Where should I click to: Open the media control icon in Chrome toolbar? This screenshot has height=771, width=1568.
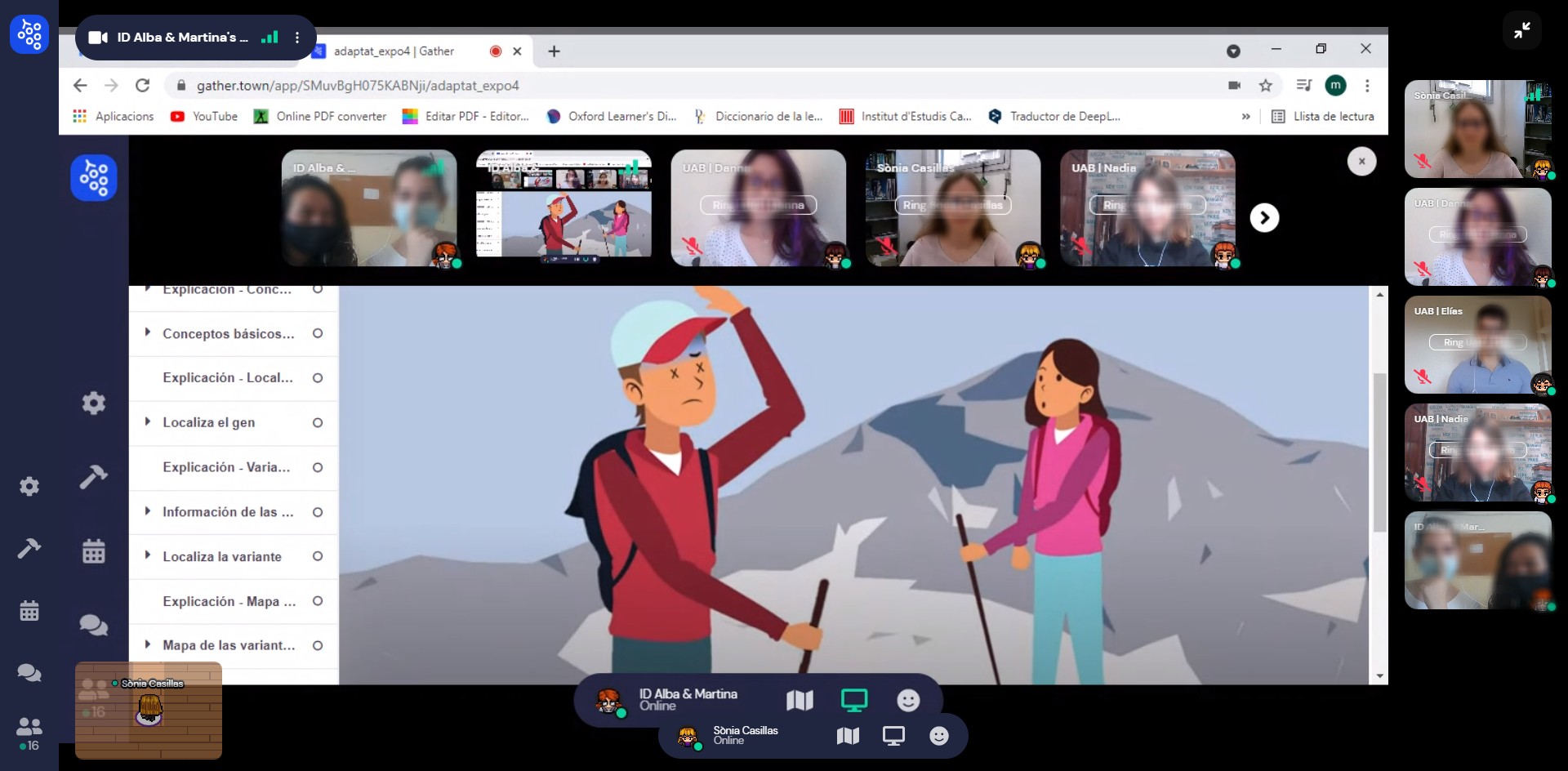click(1304, 85)
